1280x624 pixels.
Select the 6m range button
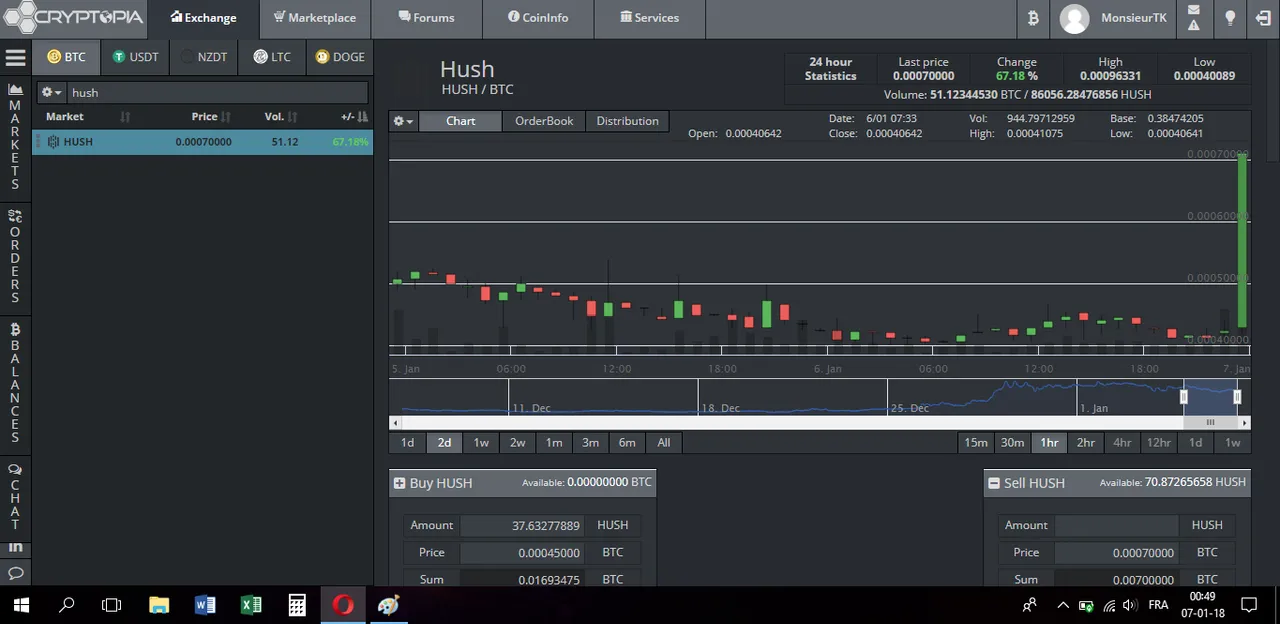click(x=627, y=443)
